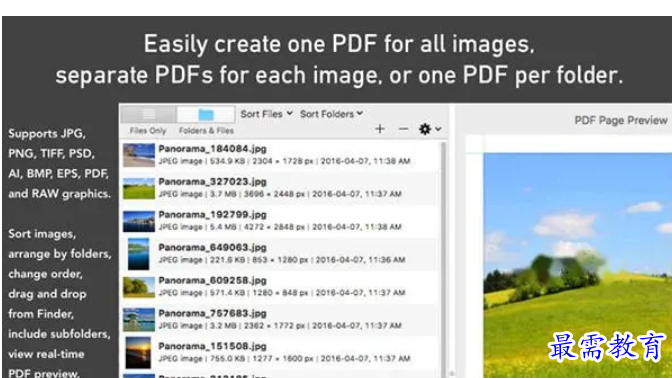Switch to Folders & Files view
Screen dimensions: 672x378
pyautogui.click(x=206, y=114)
